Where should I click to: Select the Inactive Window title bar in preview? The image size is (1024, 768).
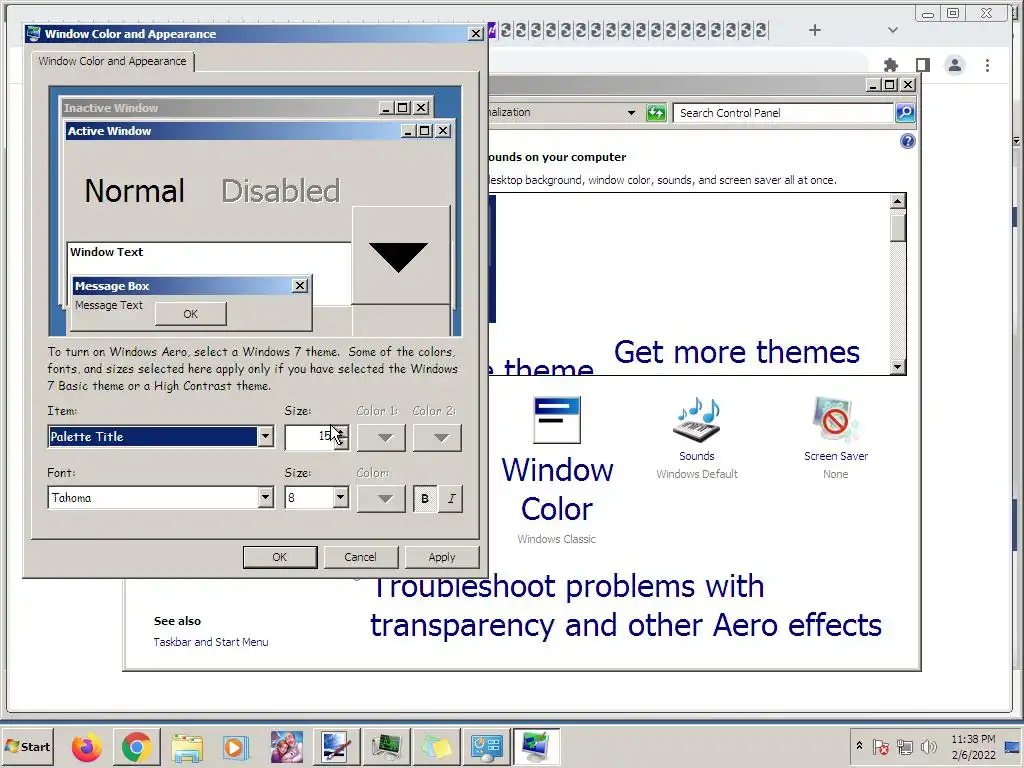pyautogui.click(x=219, y=108)
